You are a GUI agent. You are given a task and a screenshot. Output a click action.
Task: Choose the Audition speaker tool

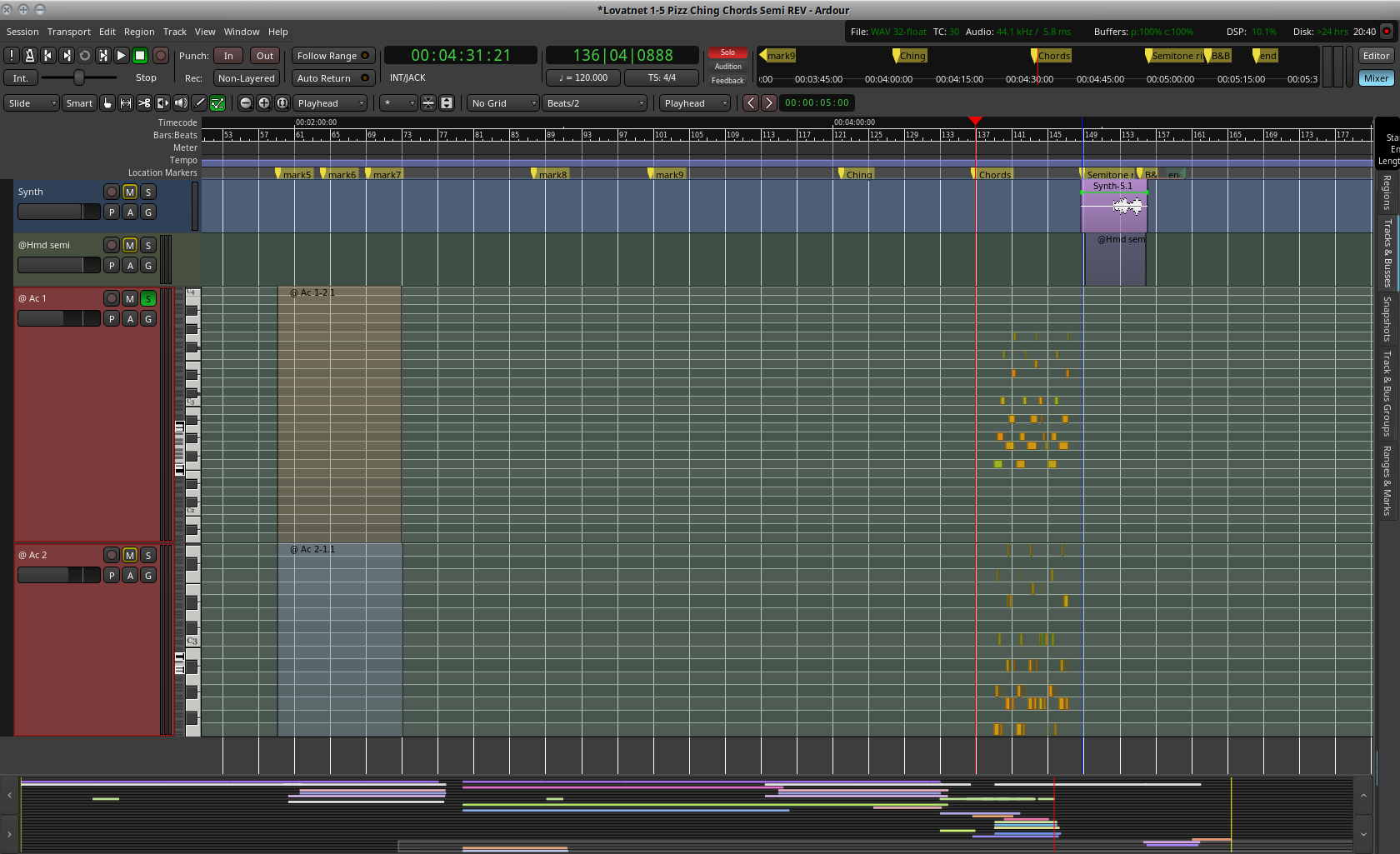[x=181, y=103]
